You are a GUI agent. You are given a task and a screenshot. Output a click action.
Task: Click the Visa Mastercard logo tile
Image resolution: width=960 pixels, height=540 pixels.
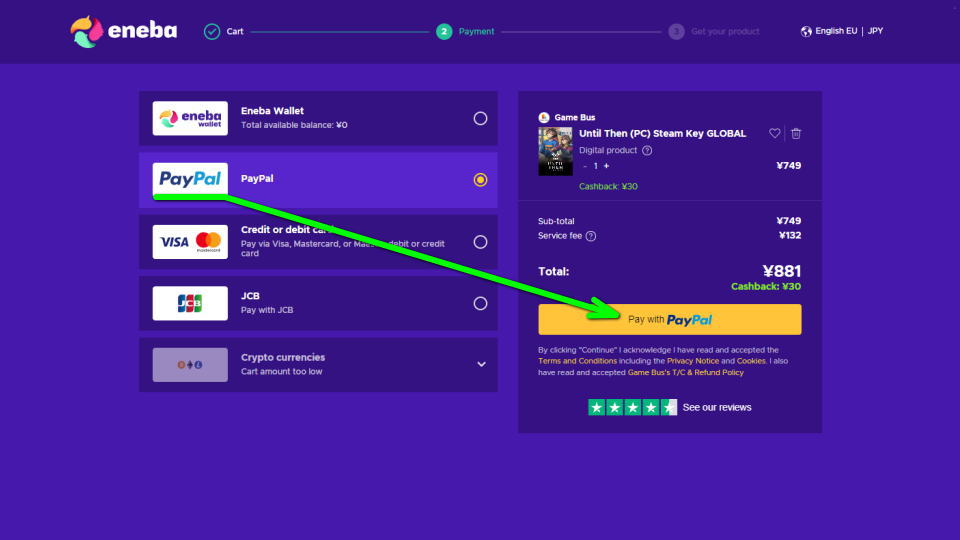190,242
